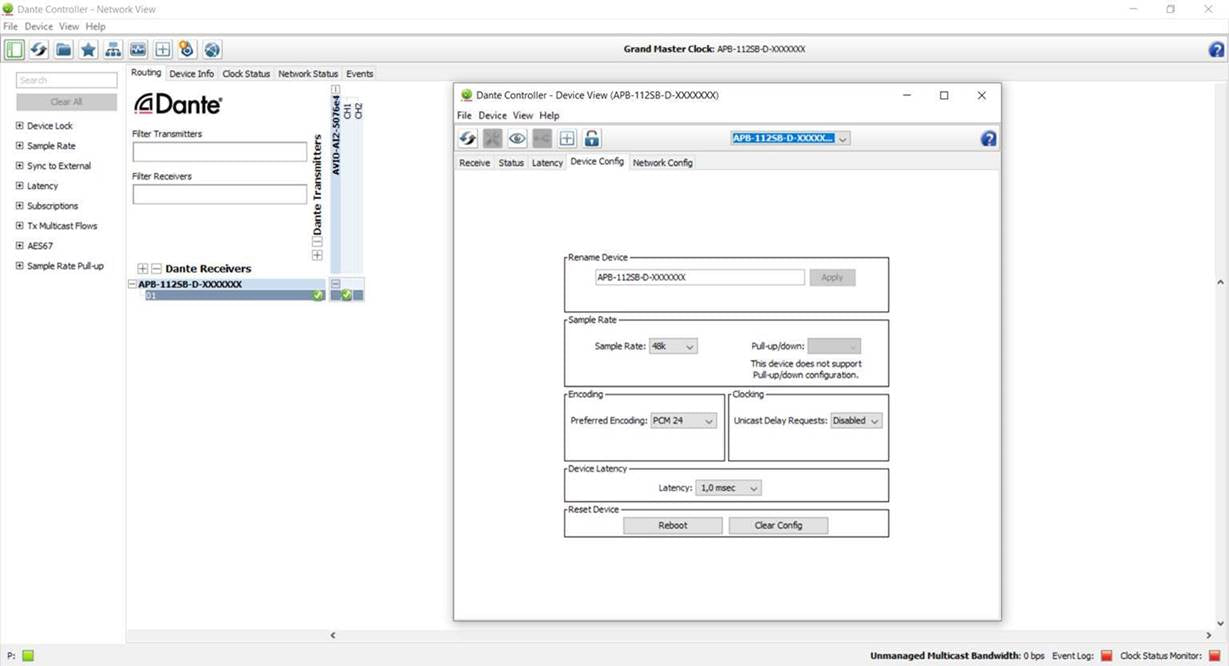This screenshot has height=666, width=1229.
Task: Toggle subscription checkmark for receiver channel 01
Action: tap(346, 295)
